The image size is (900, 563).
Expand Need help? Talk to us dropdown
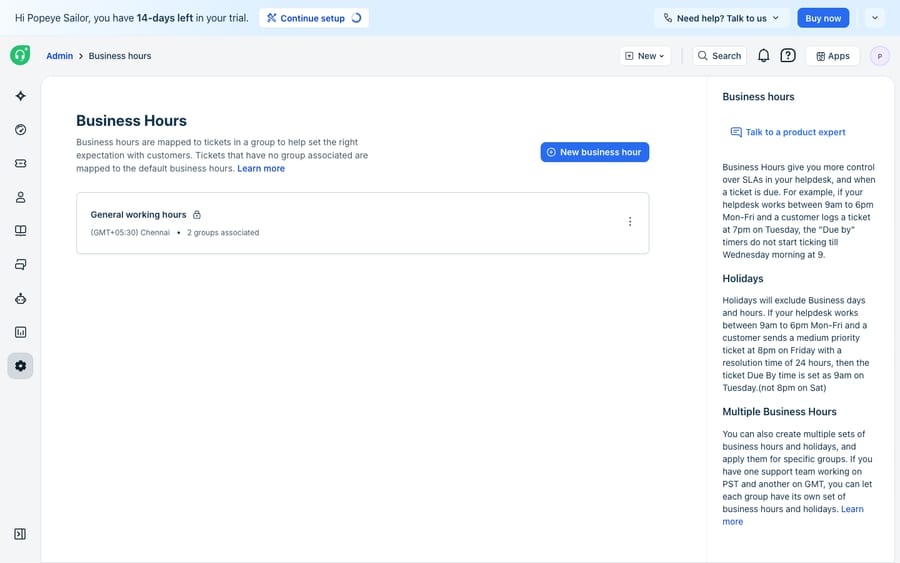(721, 18)
